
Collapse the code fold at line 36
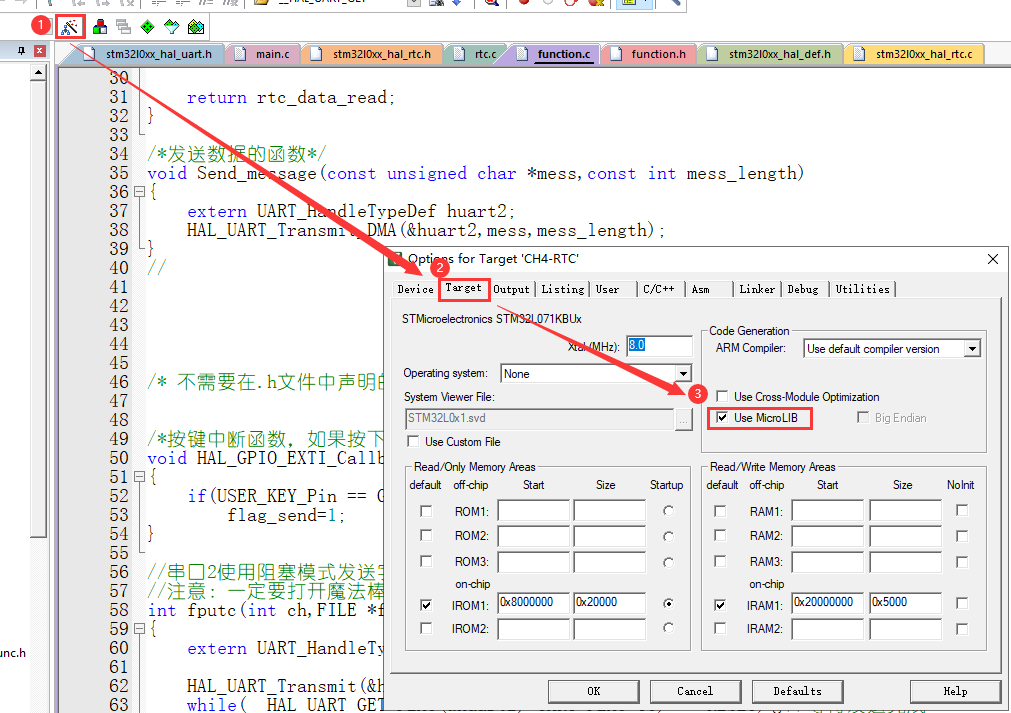139,191
